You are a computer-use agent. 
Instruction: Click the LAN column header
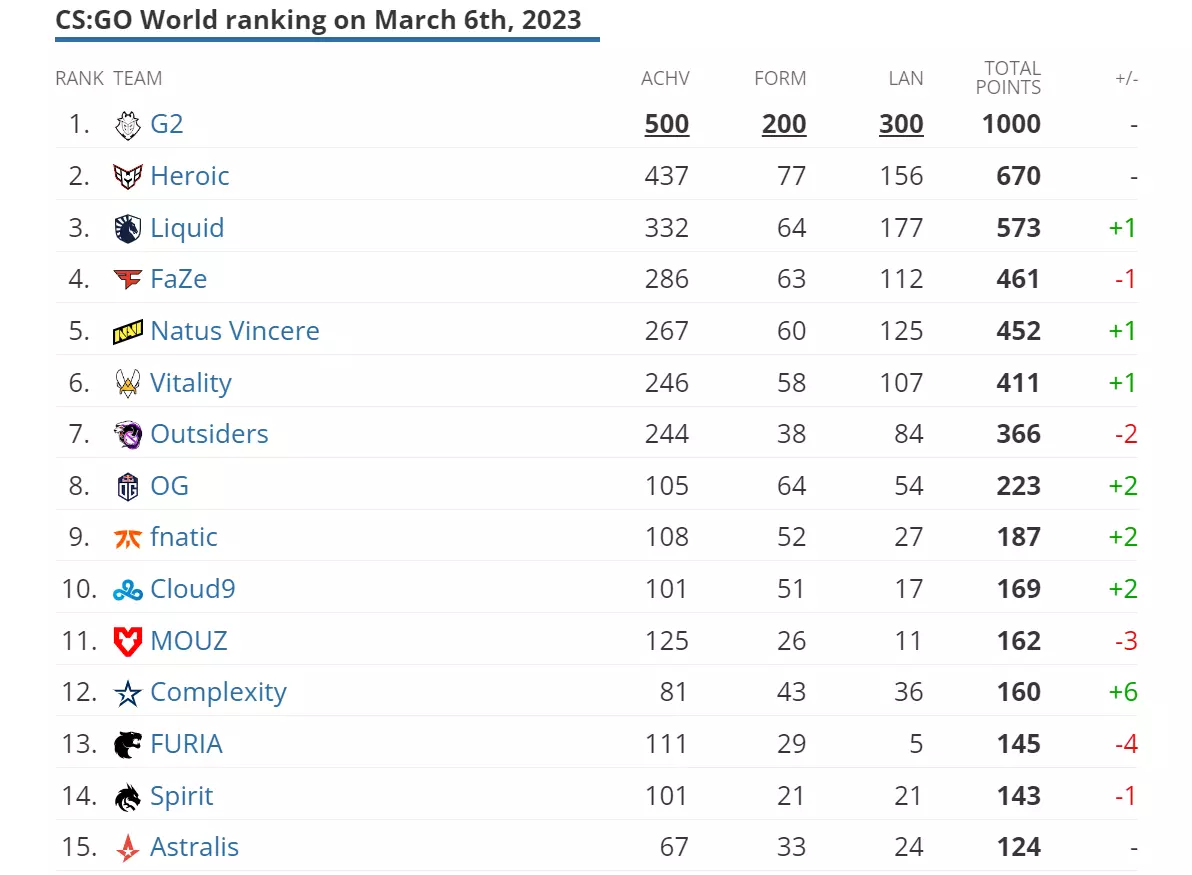906,78
